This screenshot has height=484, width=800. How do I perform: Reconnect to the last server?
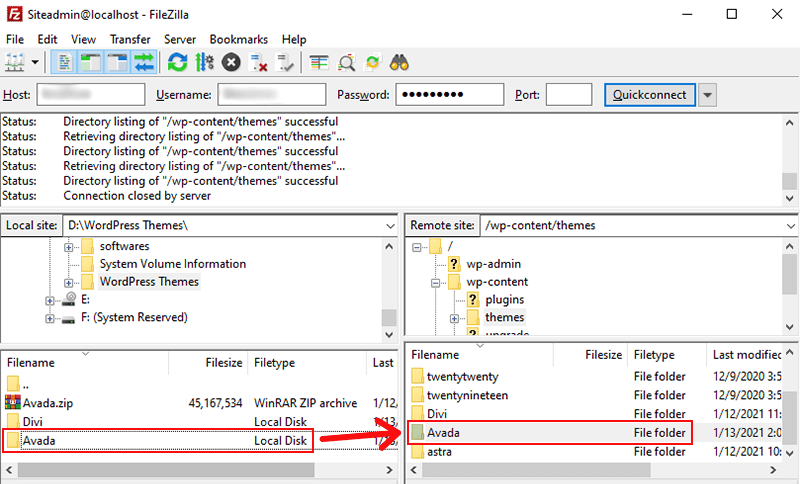(x=284, y=63)
